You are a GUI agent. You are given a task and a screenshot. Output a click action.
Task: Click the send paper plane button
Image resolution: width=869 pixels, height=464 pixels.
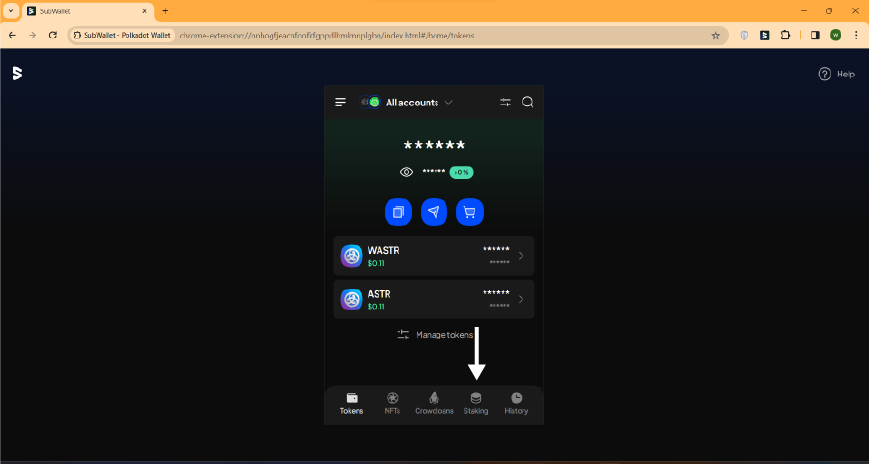pyautogui.click(x=434, y=212)
